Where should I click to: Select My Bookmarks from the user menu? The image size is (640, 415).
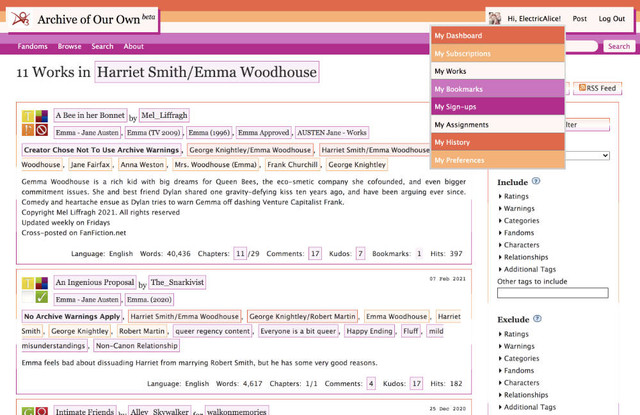[x=498, y=89]
